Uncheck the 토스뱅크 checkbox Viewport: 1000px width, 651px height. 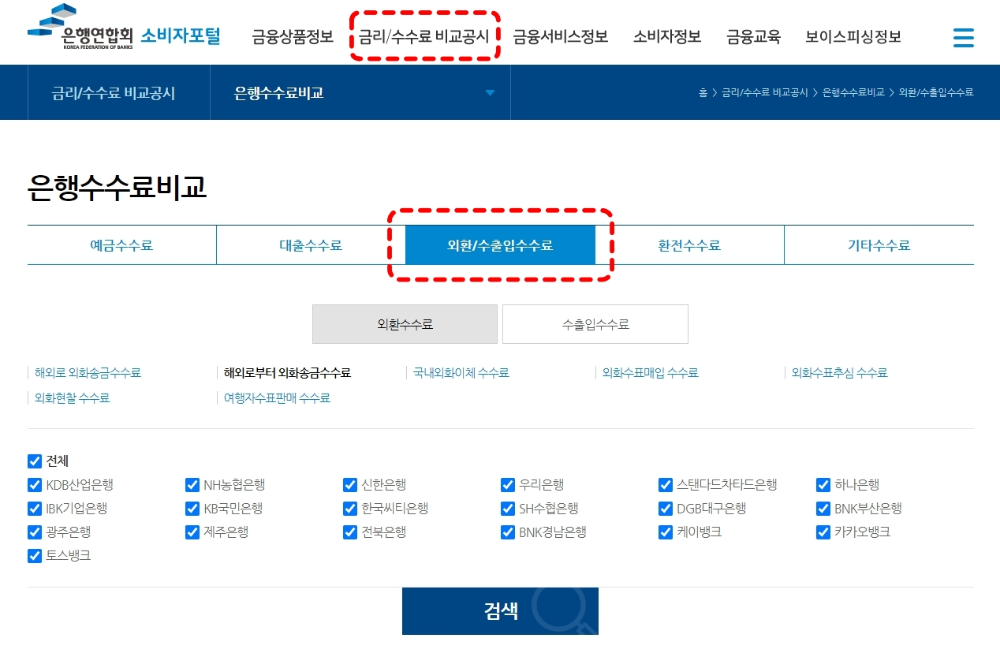34,555
